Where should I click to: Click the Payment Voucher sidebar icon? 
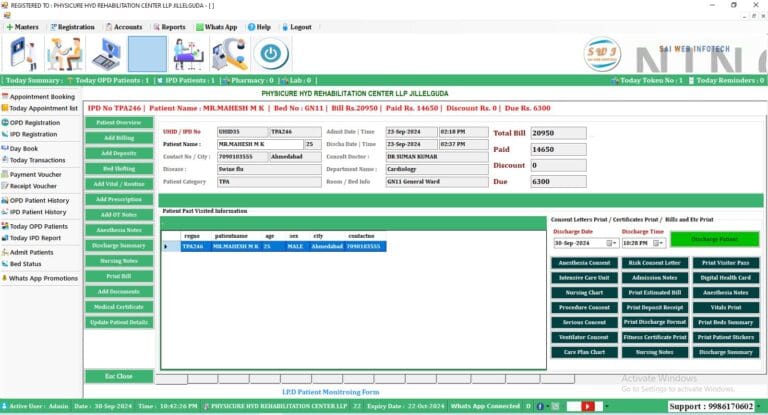coord(5,174)
